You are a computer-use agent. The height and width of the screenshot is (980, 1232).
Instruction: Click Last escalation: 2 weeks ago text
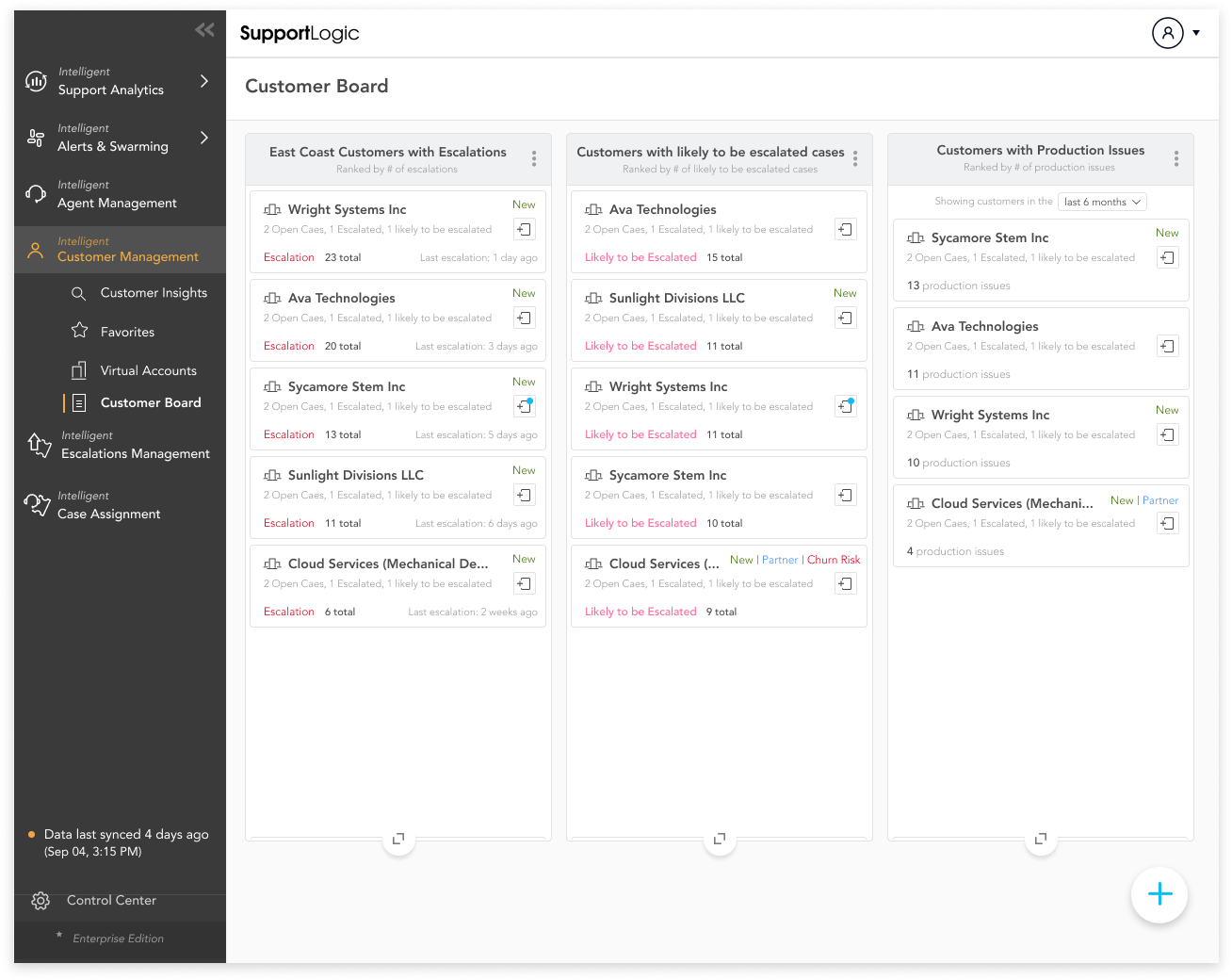473,612
